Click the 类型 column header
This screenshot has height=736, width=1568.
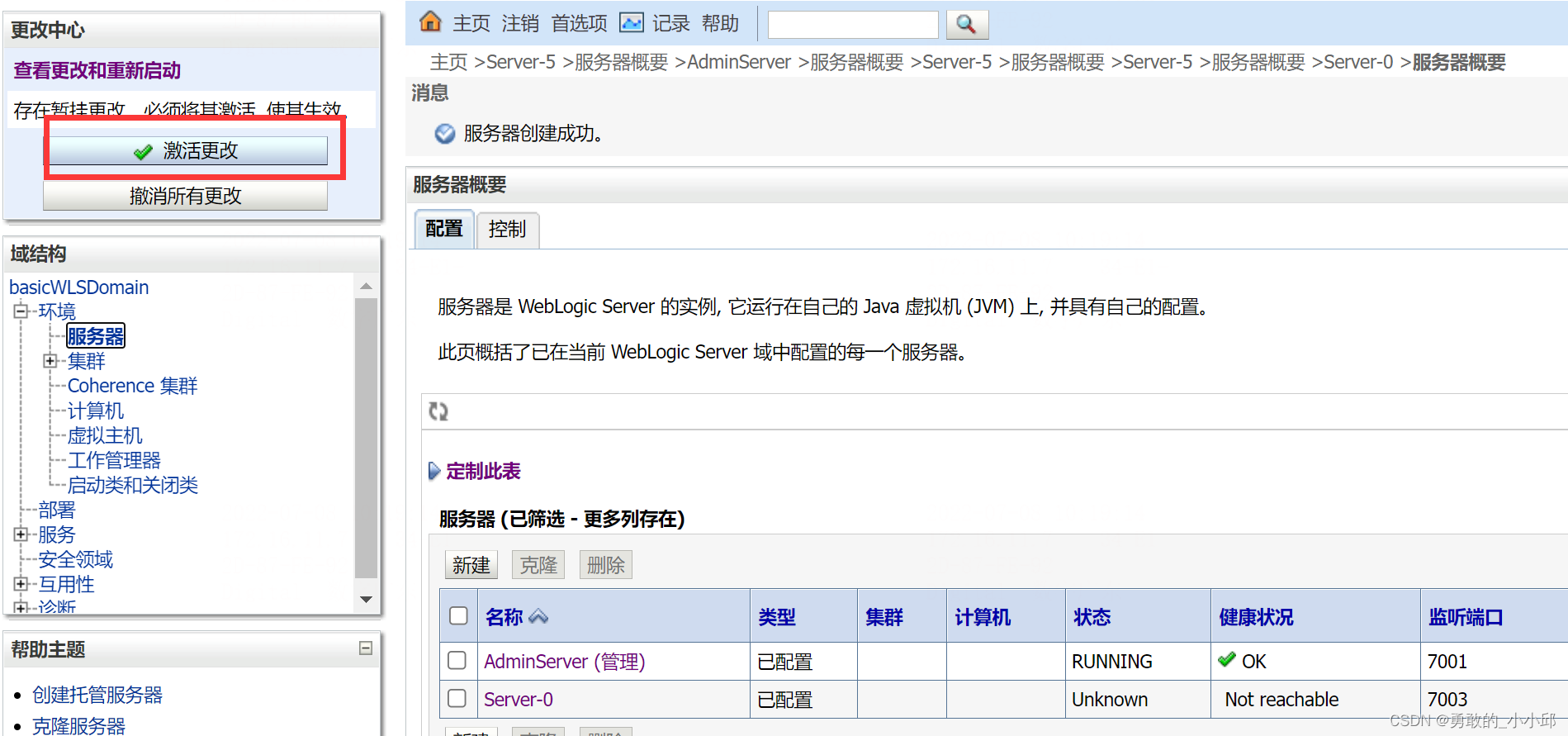tap(777, 617)
